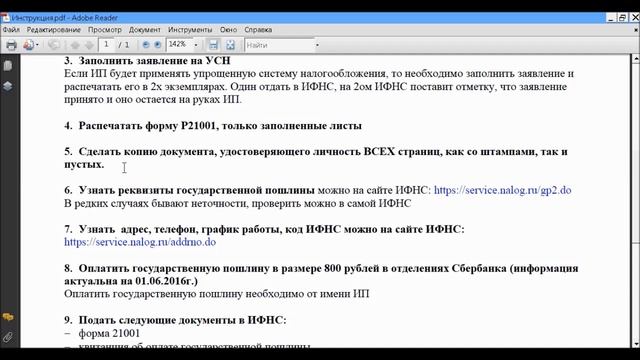Click the text 'Подать следующие документы в ИФНС:'
640x360 pixels.
[182, 320]
